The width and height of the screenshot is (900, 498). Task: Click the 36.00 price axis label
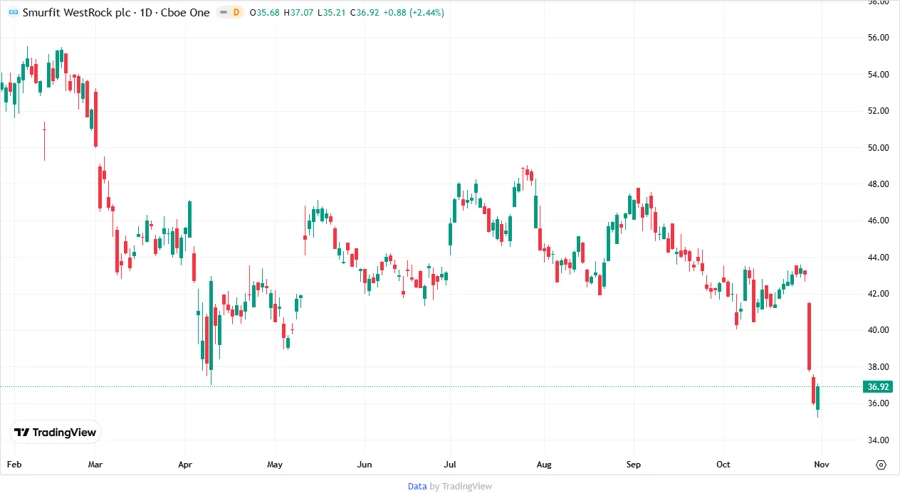878,403
